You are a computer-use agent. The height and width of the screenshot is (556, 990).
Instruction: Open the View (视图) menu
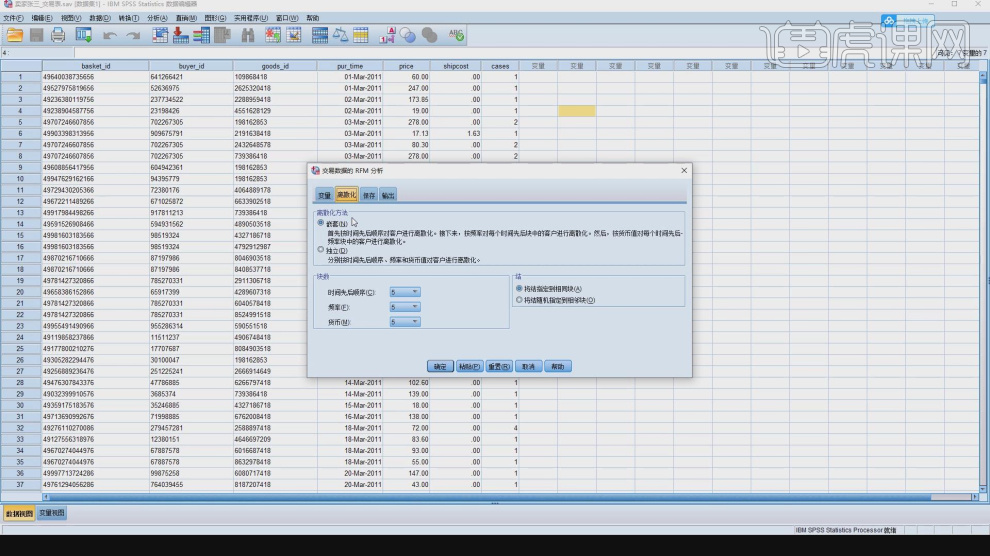pos(71,18)
